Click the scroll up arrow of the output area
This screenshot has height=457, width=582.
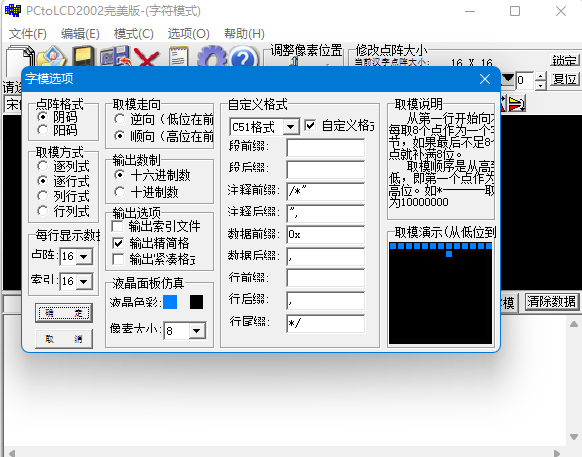coord(574,324)
